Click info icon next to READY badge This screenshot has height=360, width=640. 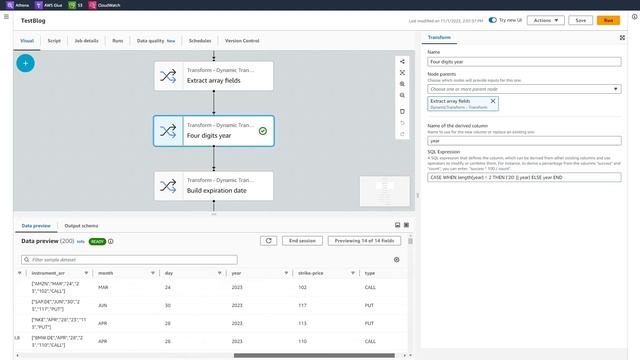coord(111,242)
